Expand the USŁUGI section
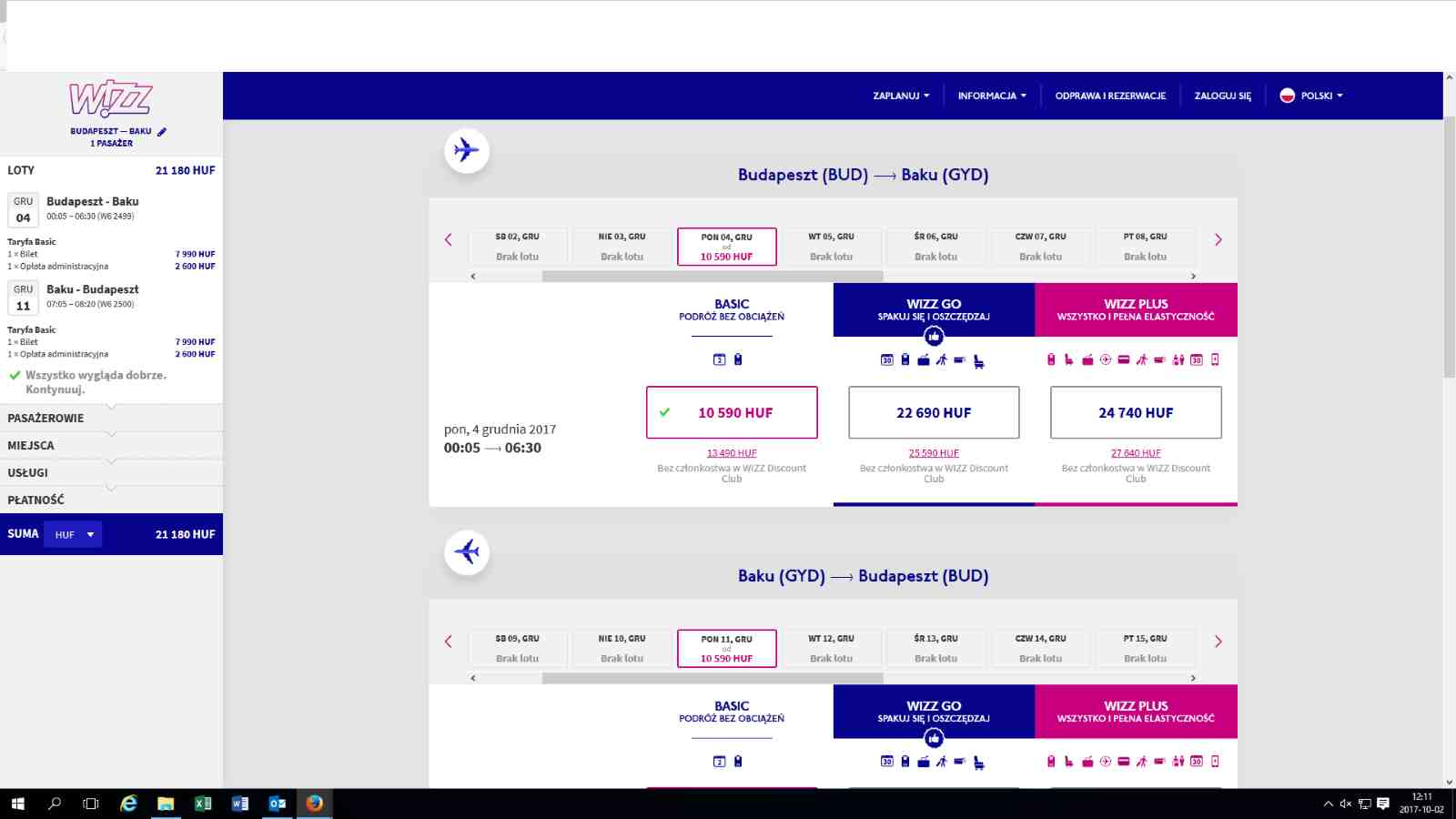 point(111,472)
